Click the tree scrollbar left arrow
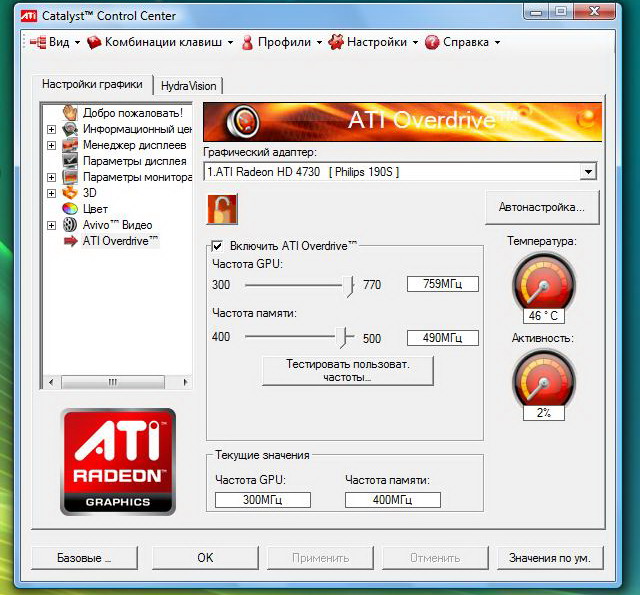 (x=51, y=382)
